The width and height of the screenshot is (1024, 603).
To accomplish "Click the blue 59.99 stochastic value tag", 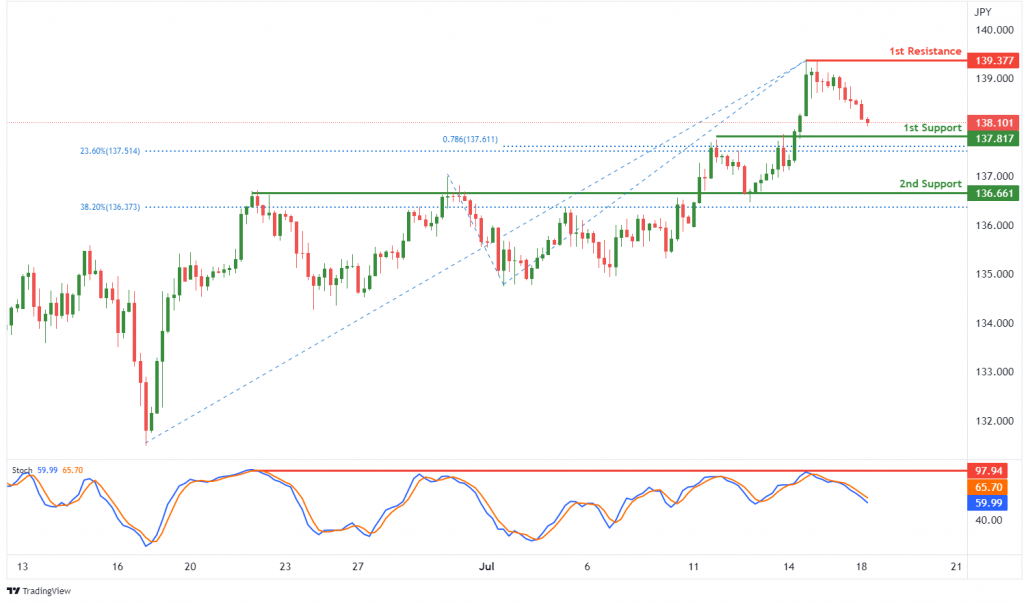I will click(x=988, y=503).
